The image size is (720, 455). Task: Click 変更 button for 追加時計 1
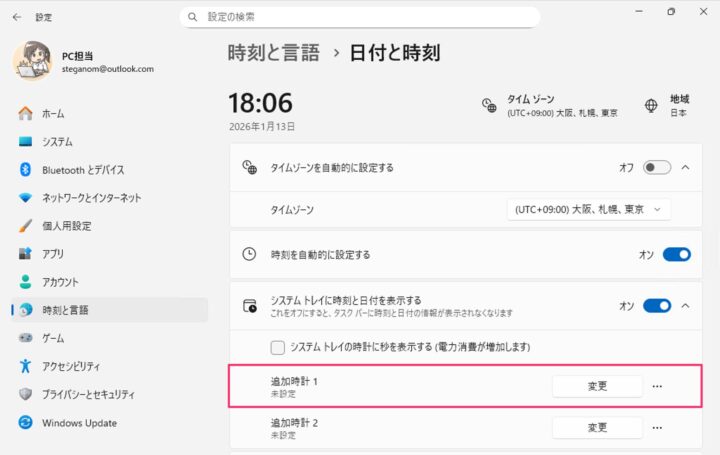597,386
